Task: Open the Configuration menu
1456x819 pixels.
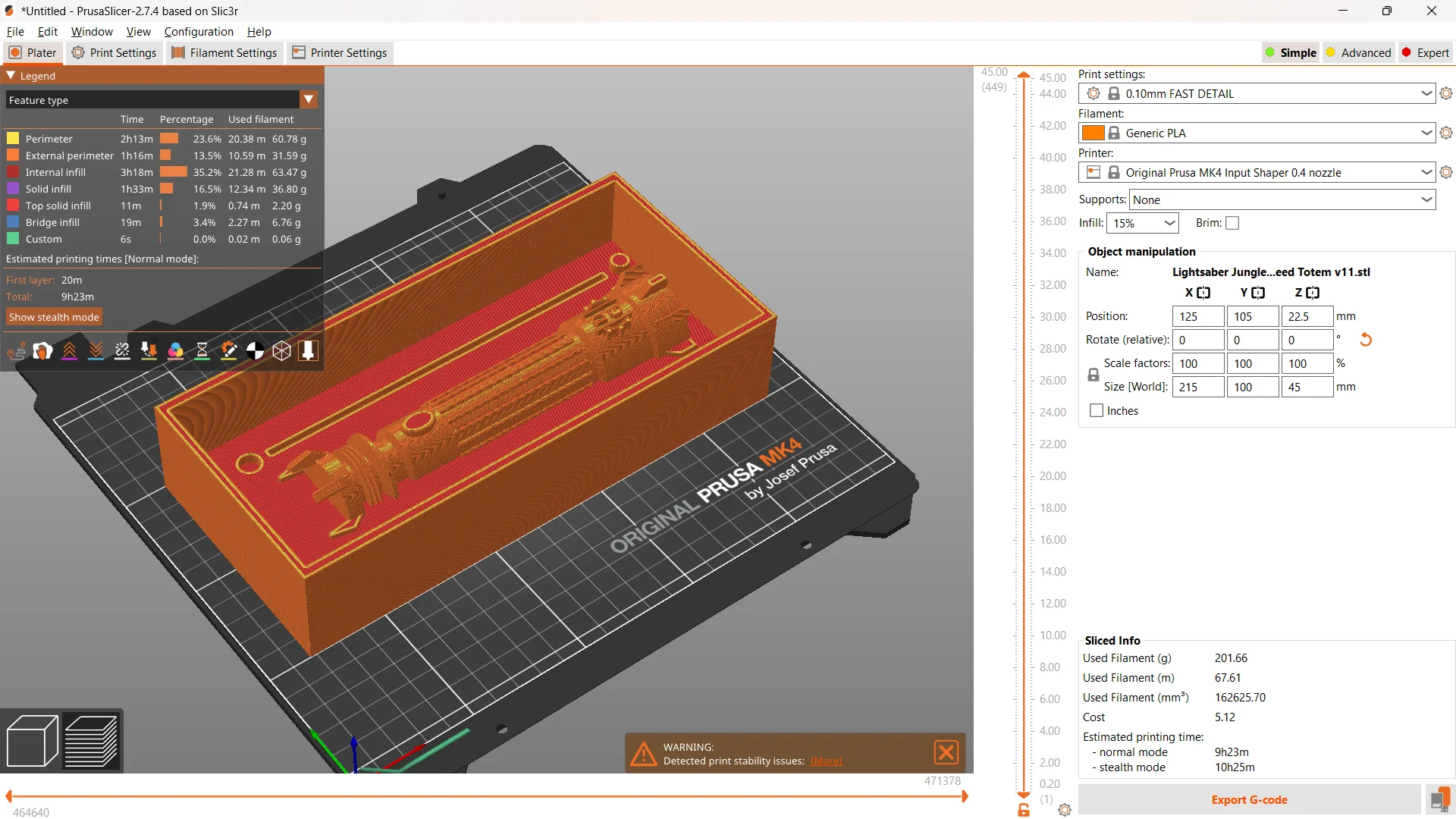Action: (199, 31)
